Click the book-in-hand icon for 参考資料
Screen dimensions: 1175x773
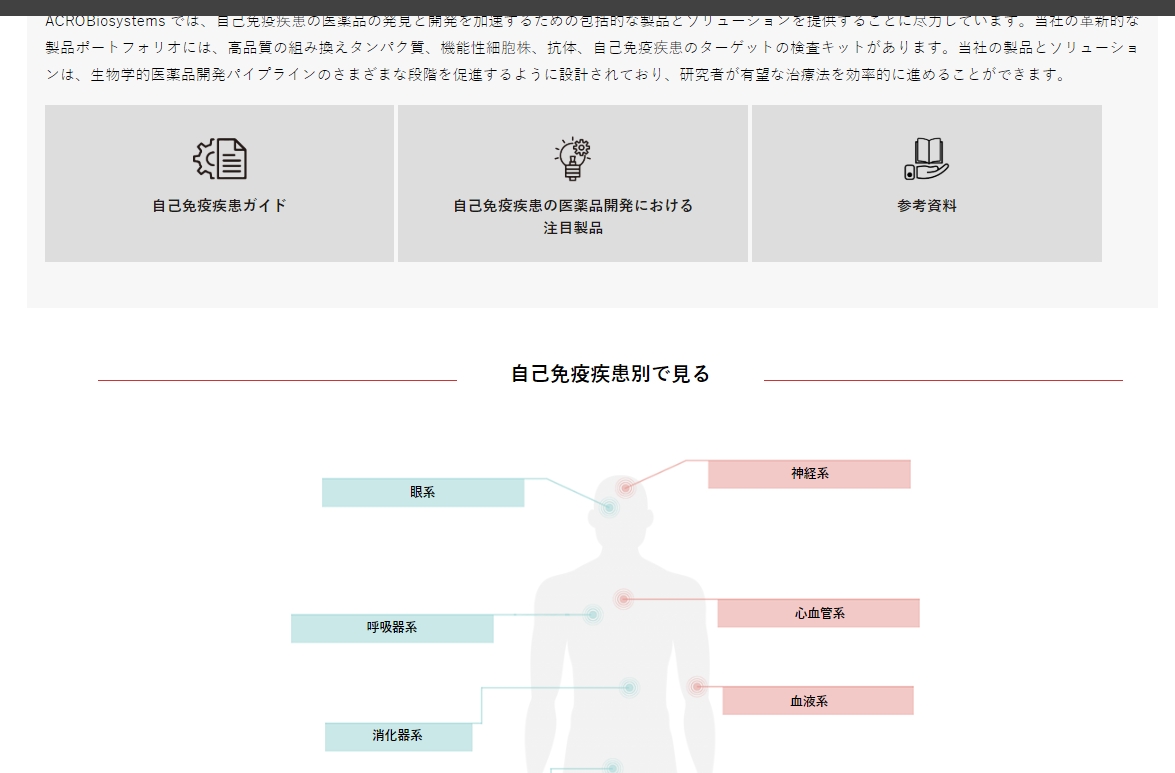tap(926, 159)
